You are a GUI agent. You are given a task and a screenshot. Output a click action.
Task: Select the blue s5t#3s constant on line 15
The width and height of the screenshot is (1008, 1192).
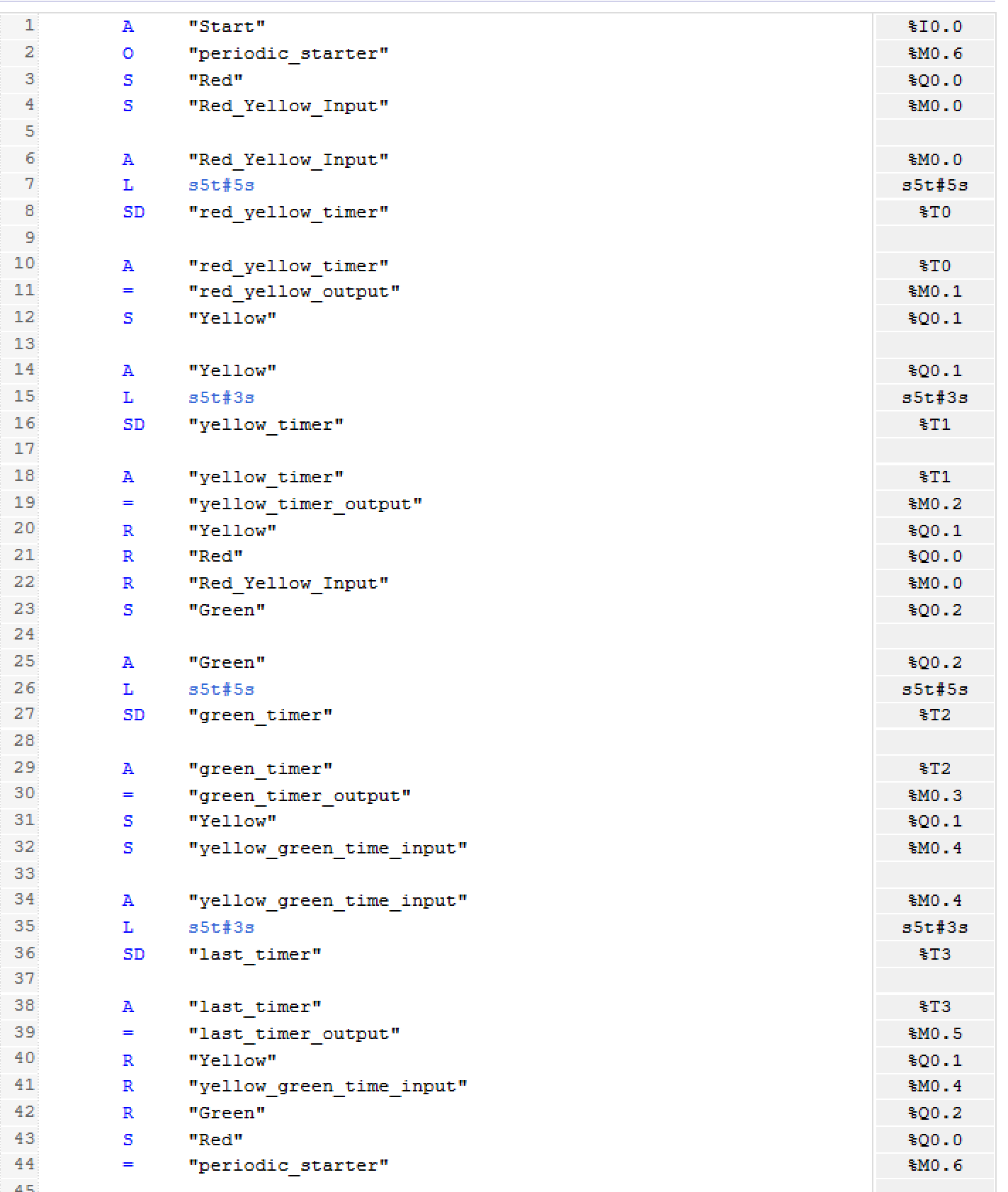(x=221, y=398)
